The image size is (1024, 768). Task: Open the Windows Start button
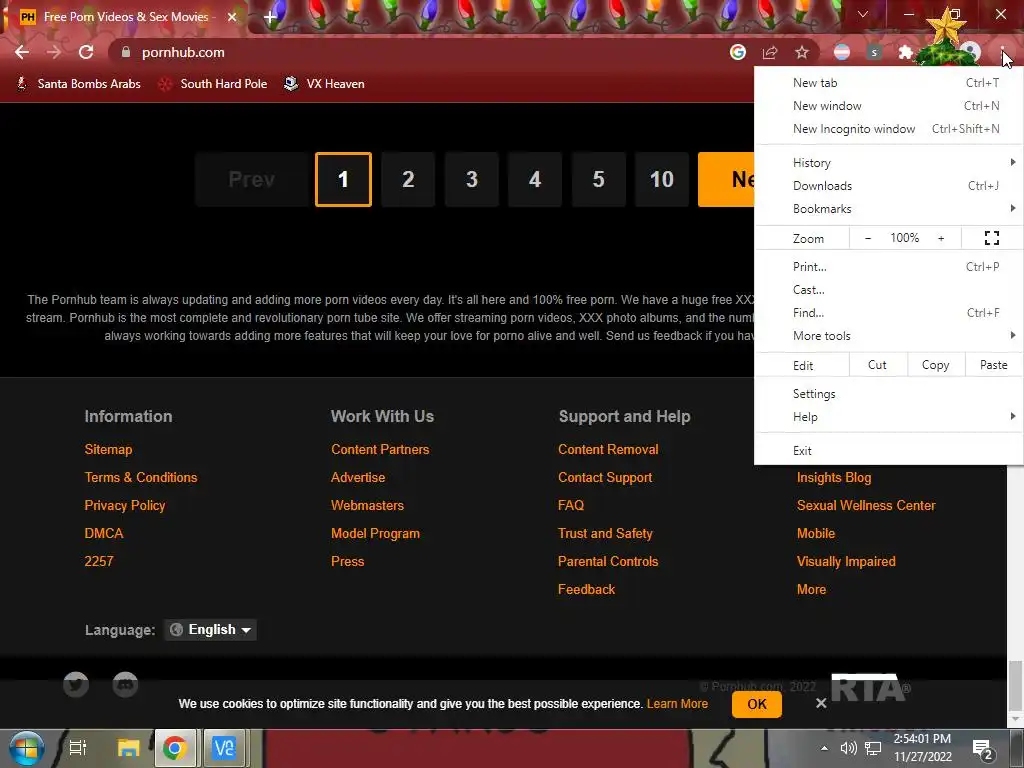pyautogui.click(x=26, y=748)
